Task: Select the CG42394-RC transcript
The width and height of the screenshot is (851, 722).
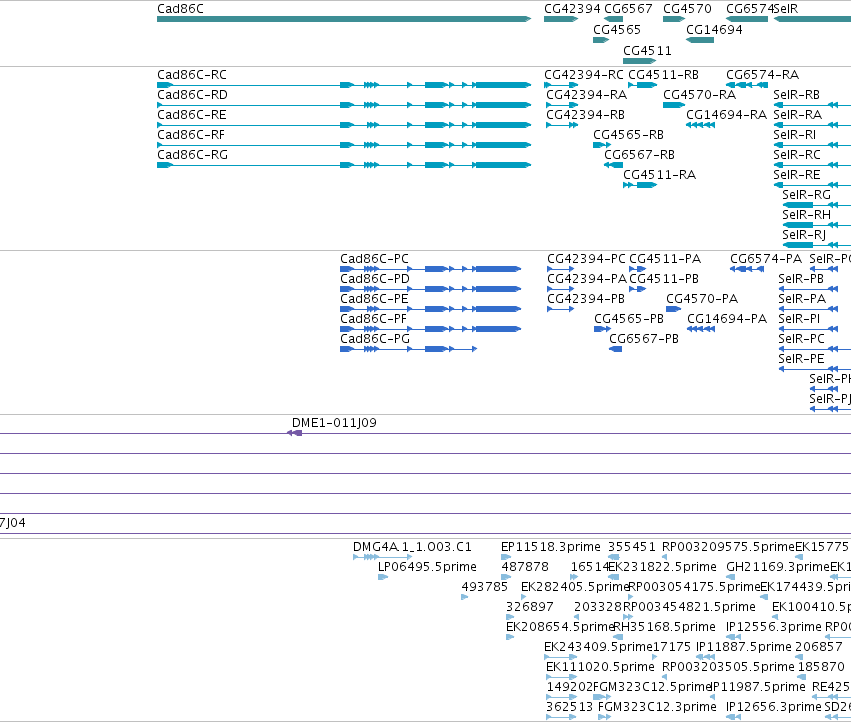Action: click(561, 85)
